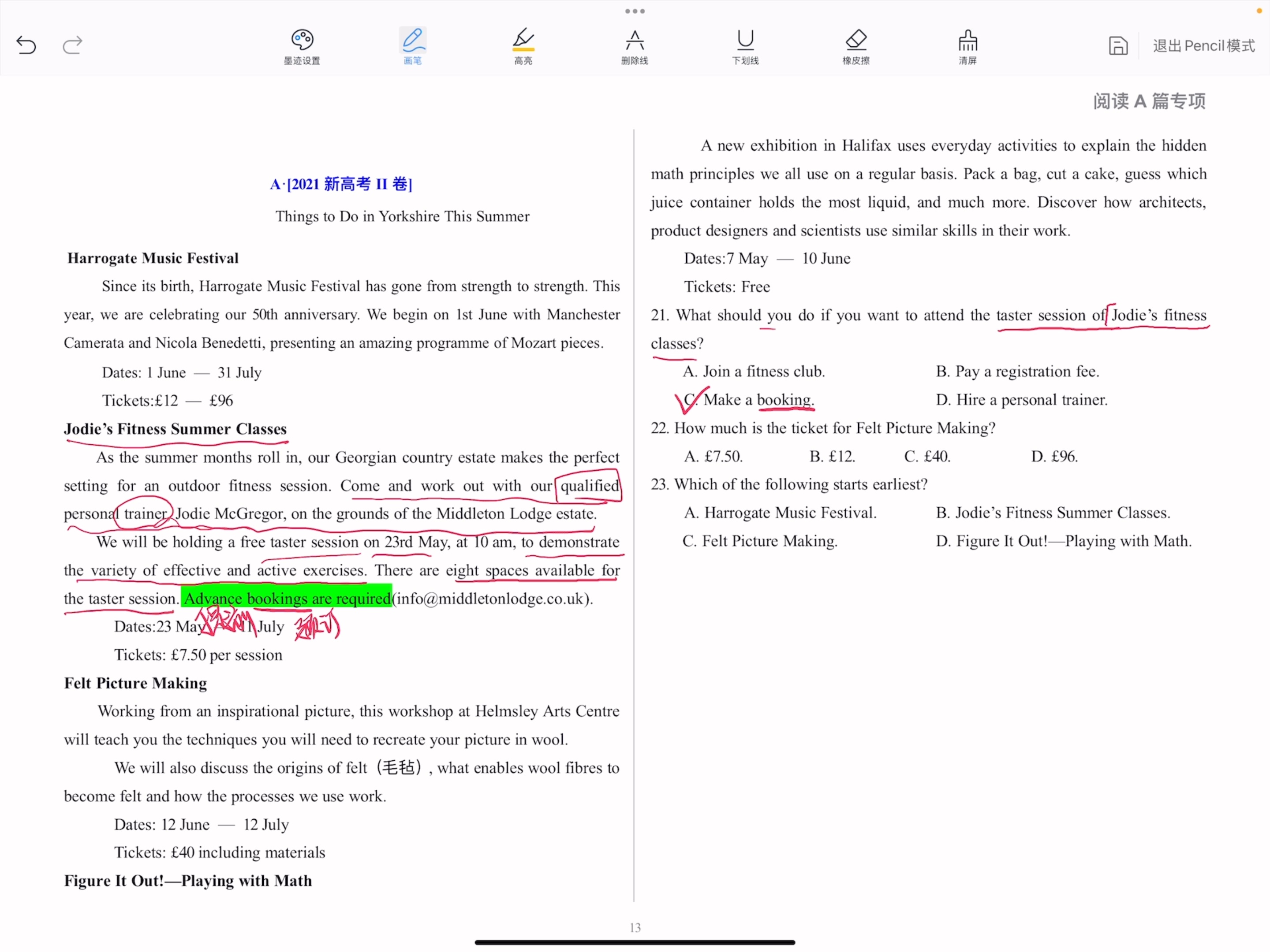Select the 删除线 strikethrough tool
Screen dimensions: 1270x952
(635, 47)
